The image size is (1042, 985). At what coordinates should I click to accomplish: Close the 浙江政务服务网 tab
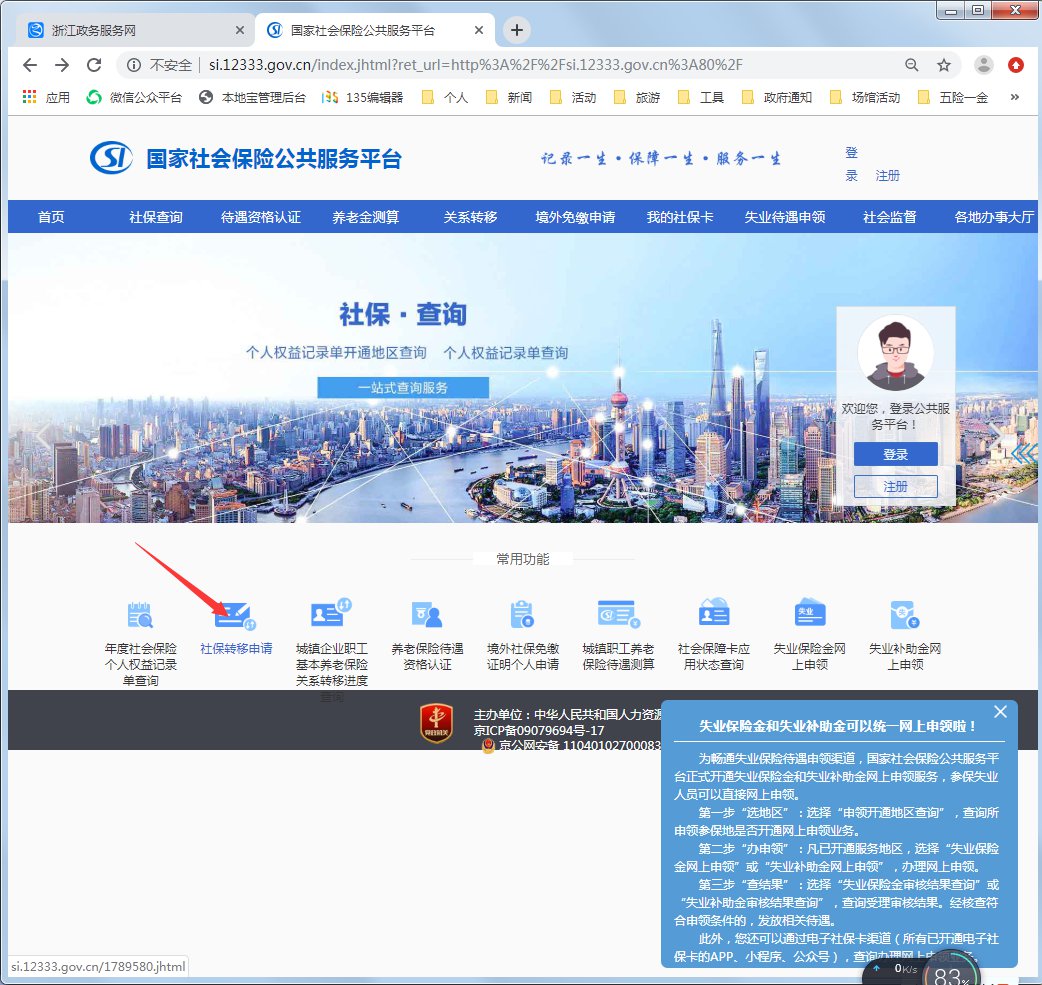click(x=240, y=31)
